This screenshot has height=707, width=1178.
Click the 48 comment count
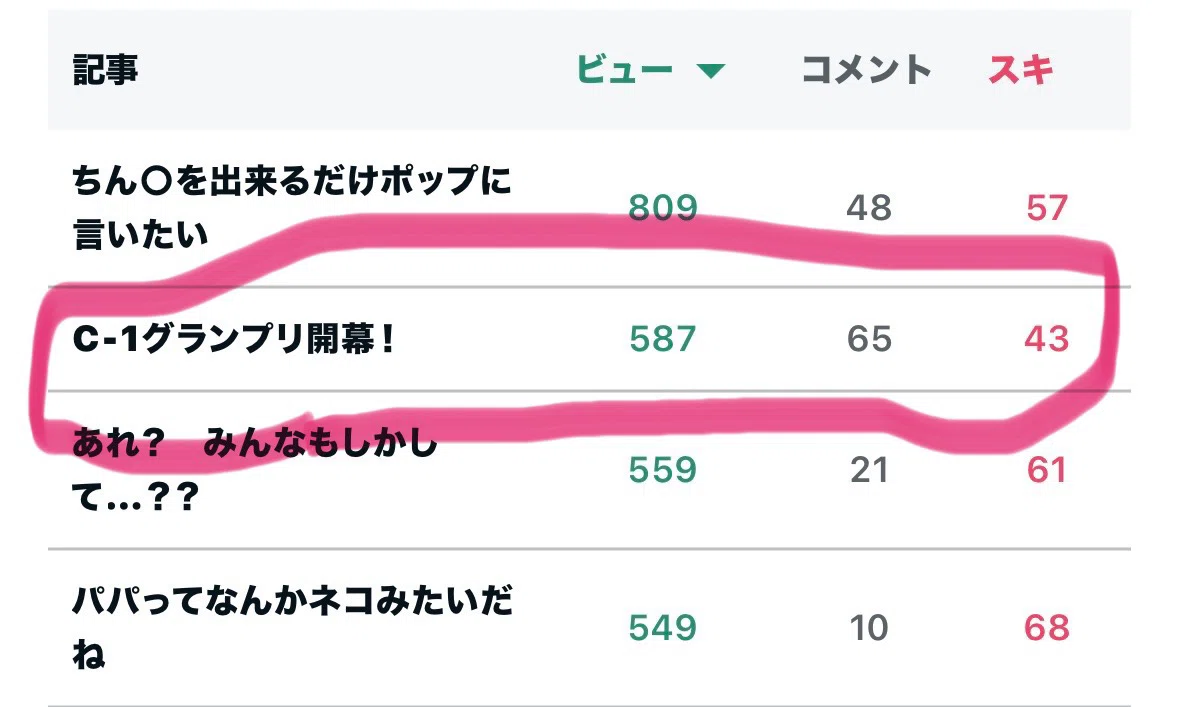click(x=869, y=207)
